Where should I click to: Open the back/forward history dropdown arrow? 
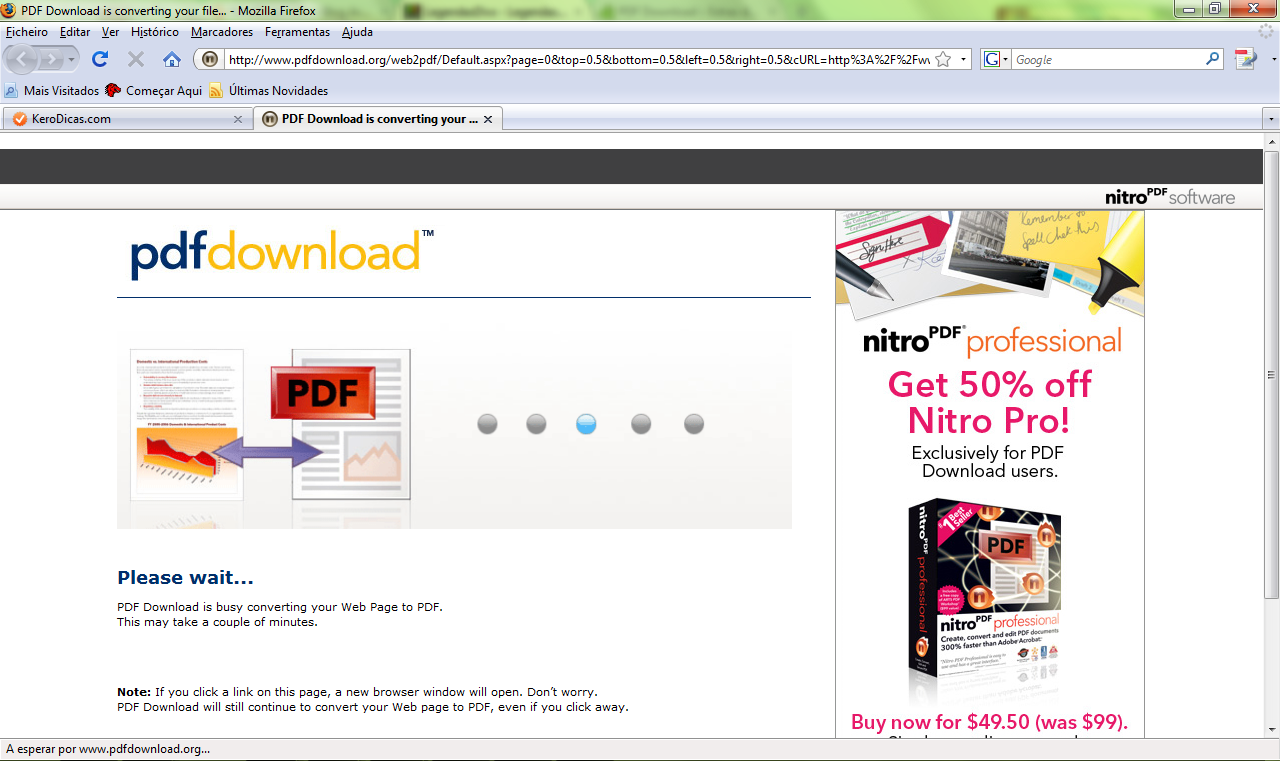click(72, 60)
